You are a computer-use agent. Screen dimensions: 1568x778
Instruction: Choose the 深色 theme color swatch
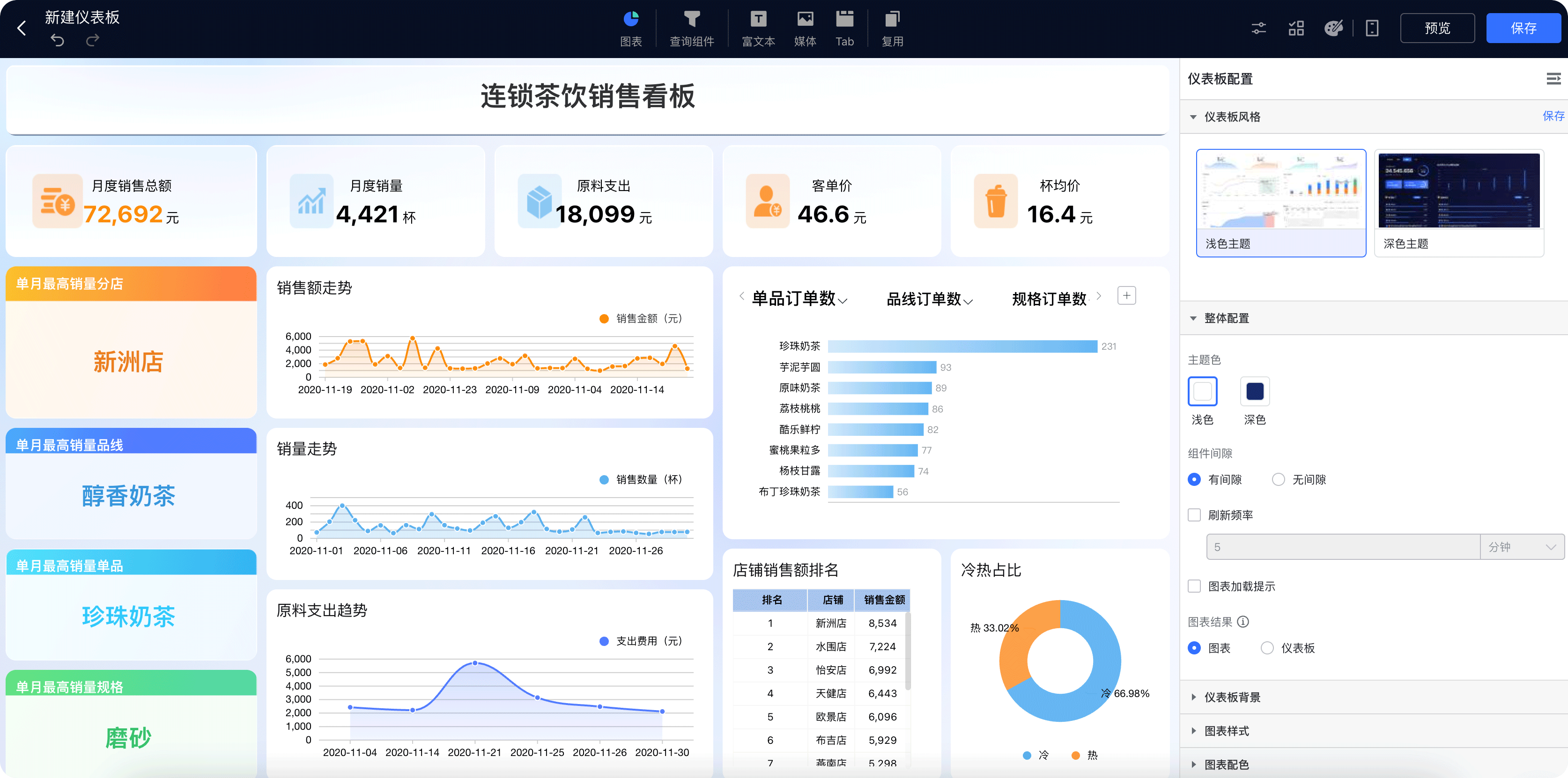1255,391
